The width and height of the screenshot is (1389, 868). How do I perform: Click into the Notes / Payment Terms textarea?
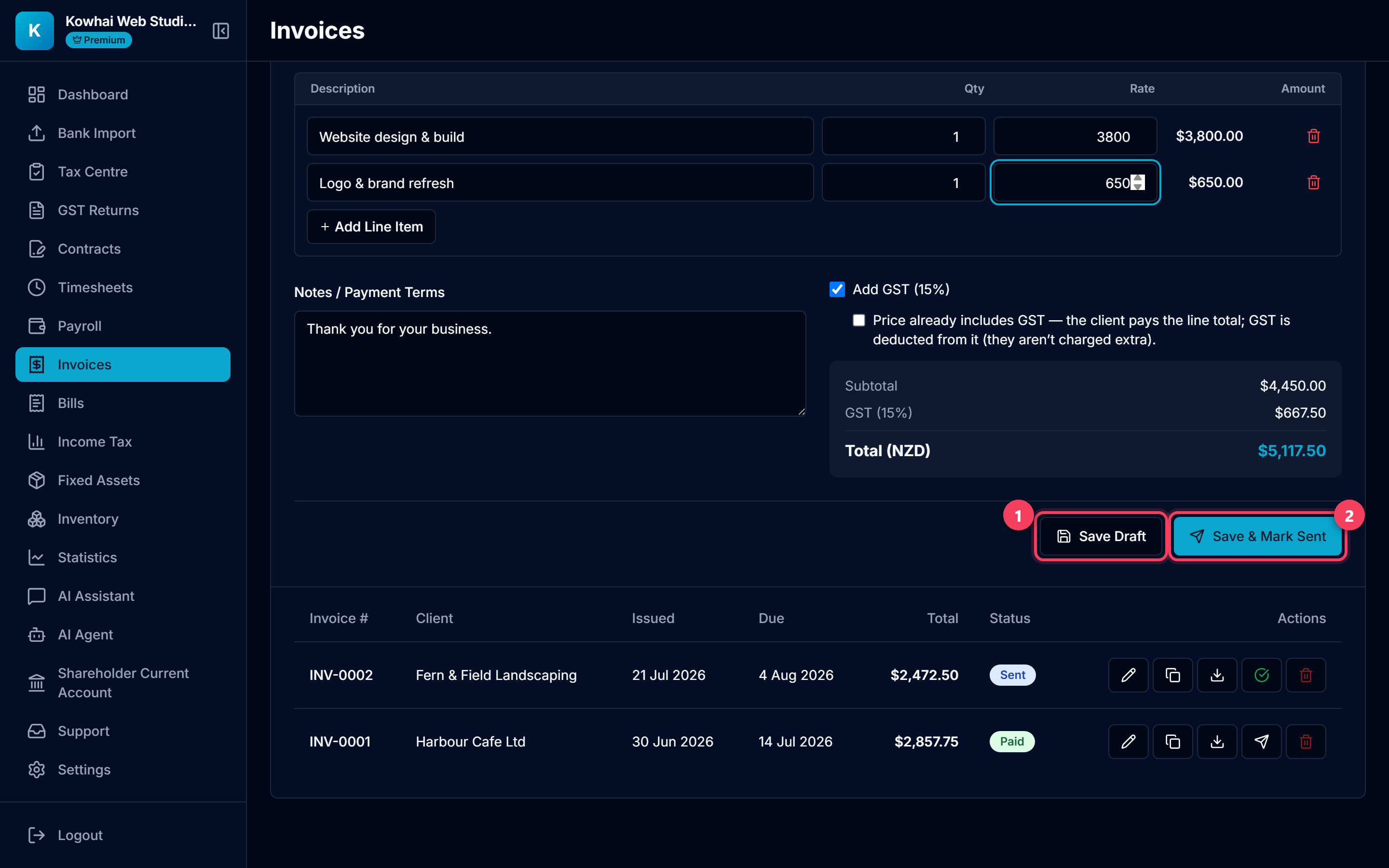coord(550,364)
